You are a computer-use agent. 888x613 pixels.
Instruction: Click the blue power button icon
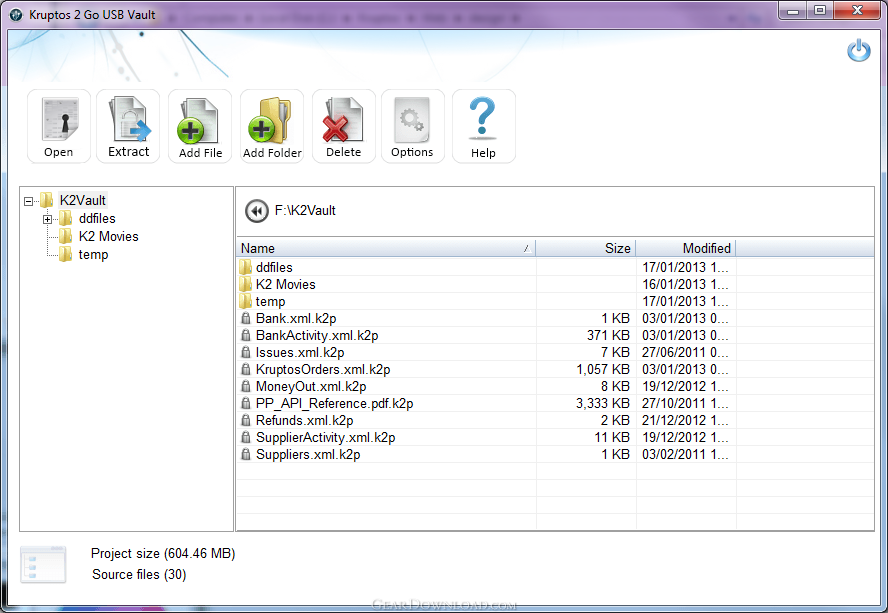pyautogui.click(x=858, y=51)
